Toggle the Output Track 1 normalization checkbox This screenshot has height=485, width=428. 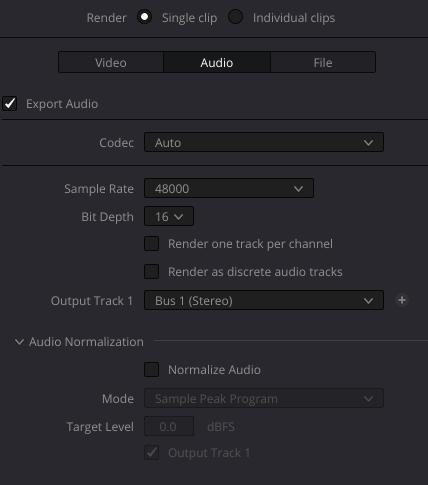tap(151, 453)
